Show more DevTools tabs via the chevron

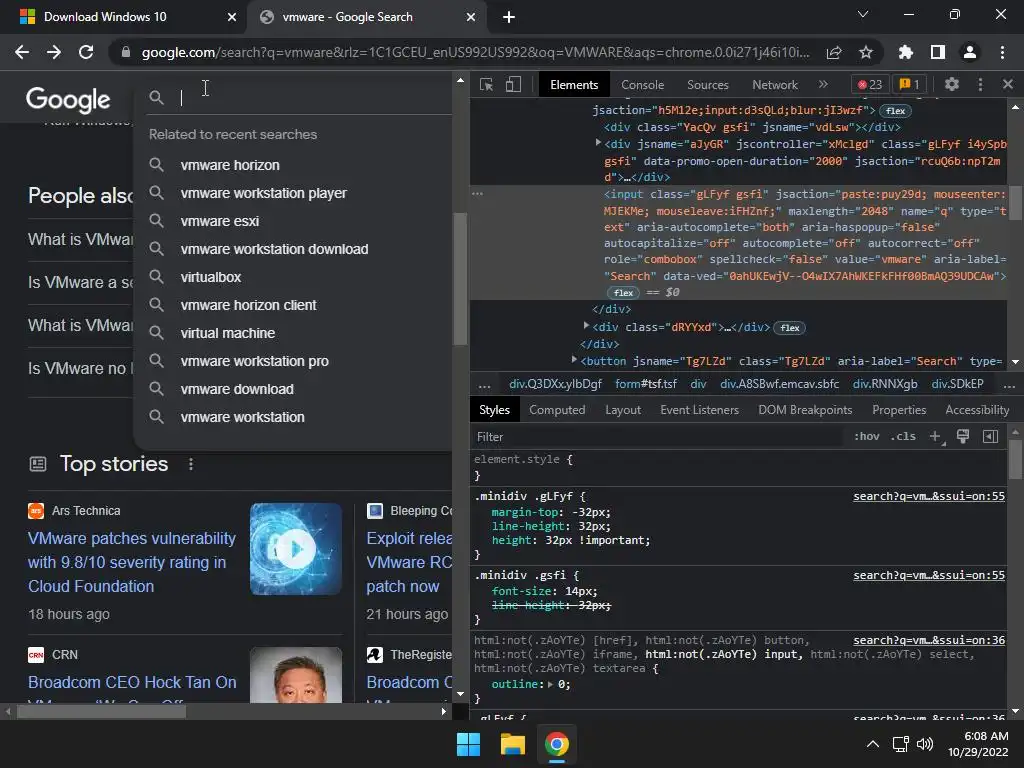point(823,84)
